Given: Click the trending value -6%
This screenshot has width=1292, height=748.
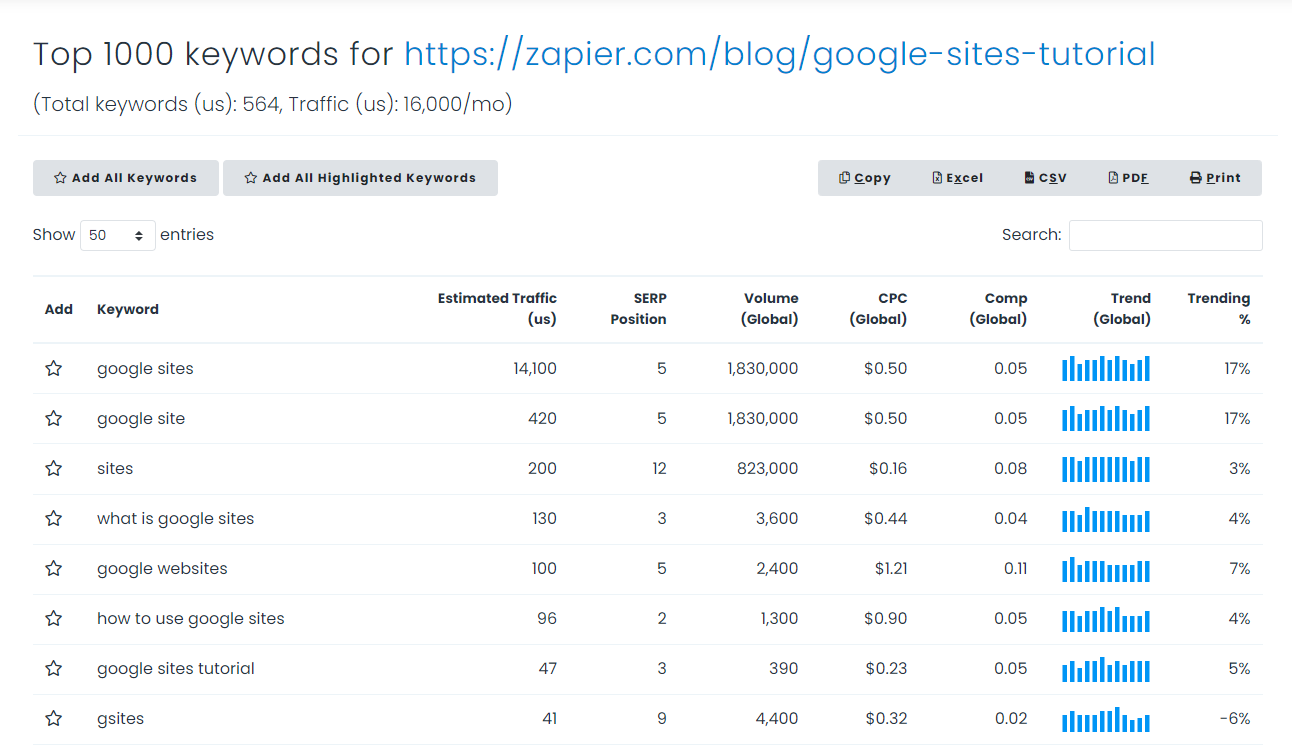Looking at the screenshot, I should coord(1235,719).
